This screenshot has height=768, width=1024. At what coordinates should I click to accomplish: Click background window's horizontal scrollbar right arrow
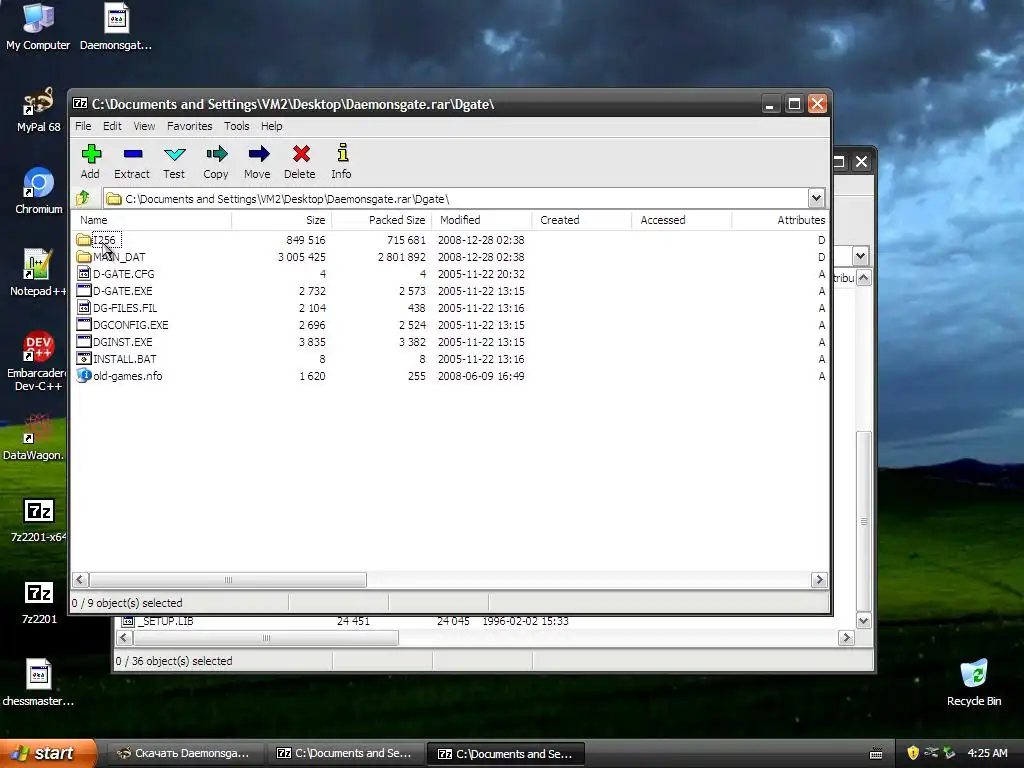(846, 638)
